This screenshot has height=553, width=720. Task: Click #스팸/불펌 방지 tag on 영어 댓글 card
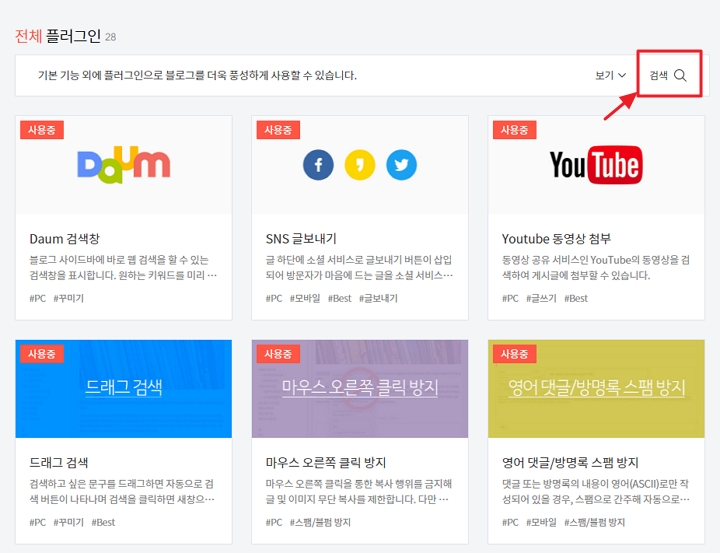[x=594, y=522]
